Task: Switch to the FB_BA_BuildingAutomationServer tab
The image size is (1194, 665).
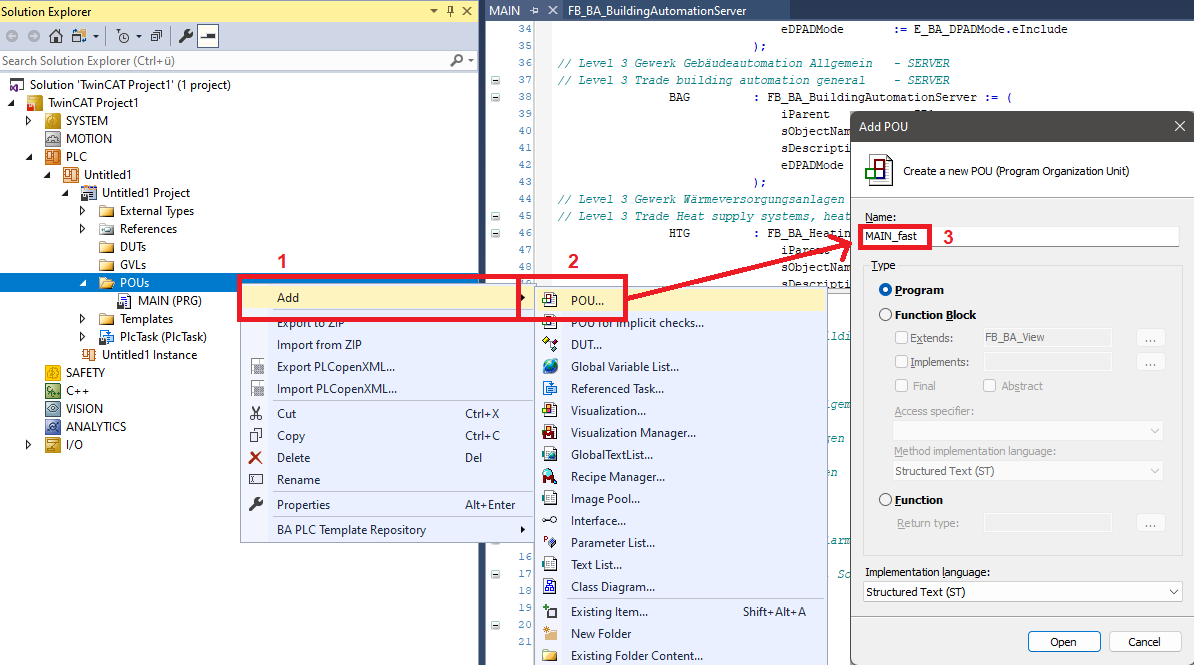Action: point(656,11)
